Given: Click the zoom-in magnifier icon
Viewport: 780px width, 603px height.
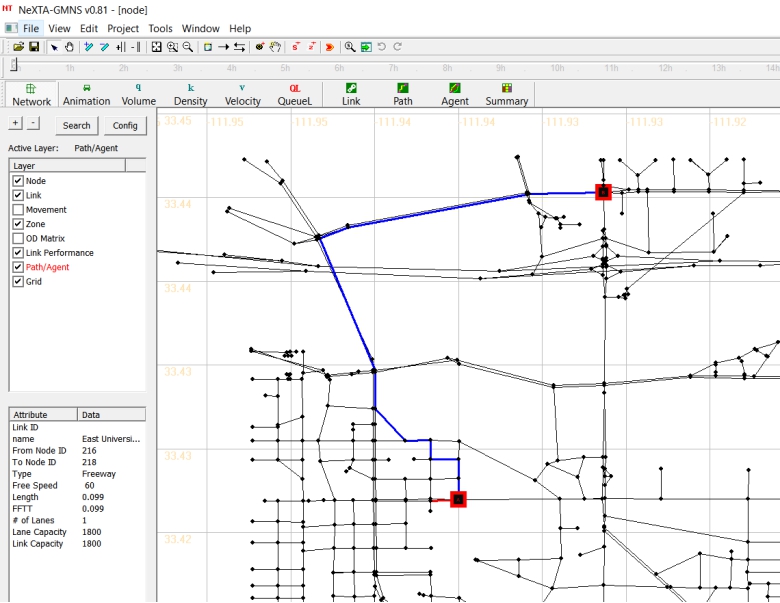Looking at the screenshot, I should [x=173, y=47].
